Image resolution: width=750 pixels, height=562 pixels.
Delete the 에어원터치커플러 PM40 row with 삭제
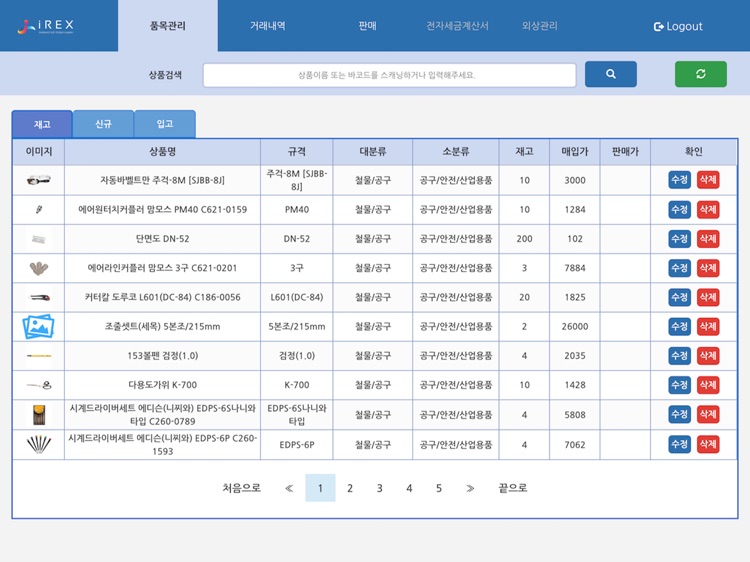click(x=708, y=209)
